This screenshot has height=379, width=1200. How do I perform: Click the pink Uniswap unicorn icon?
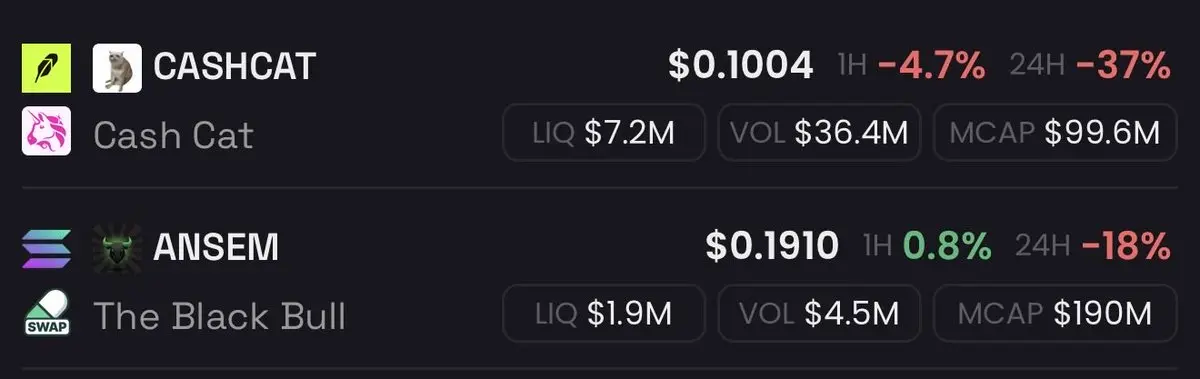point(46,131)
